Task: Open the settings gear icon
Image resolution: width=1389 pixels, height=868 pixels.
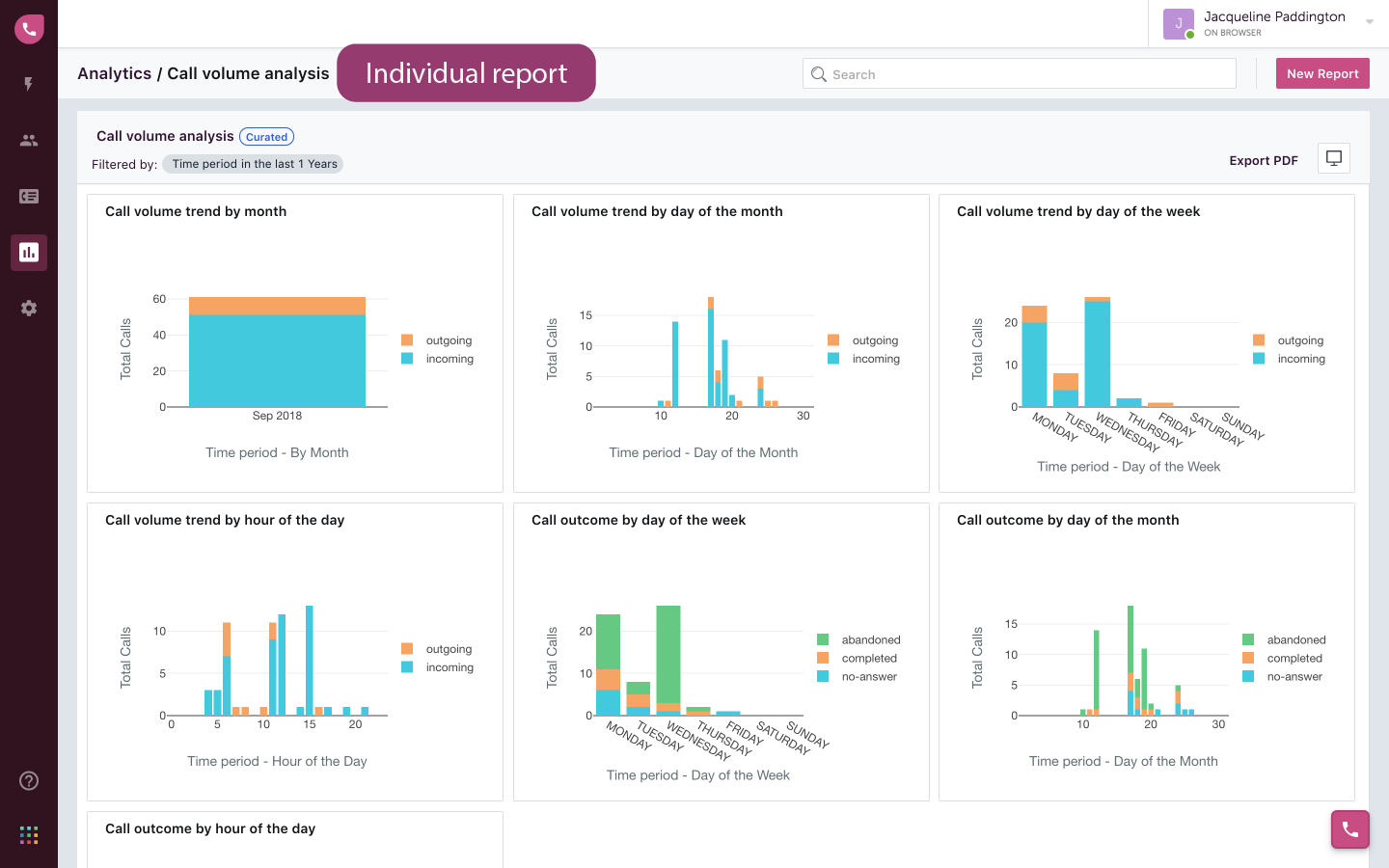Action: click(x=29, y=308)
